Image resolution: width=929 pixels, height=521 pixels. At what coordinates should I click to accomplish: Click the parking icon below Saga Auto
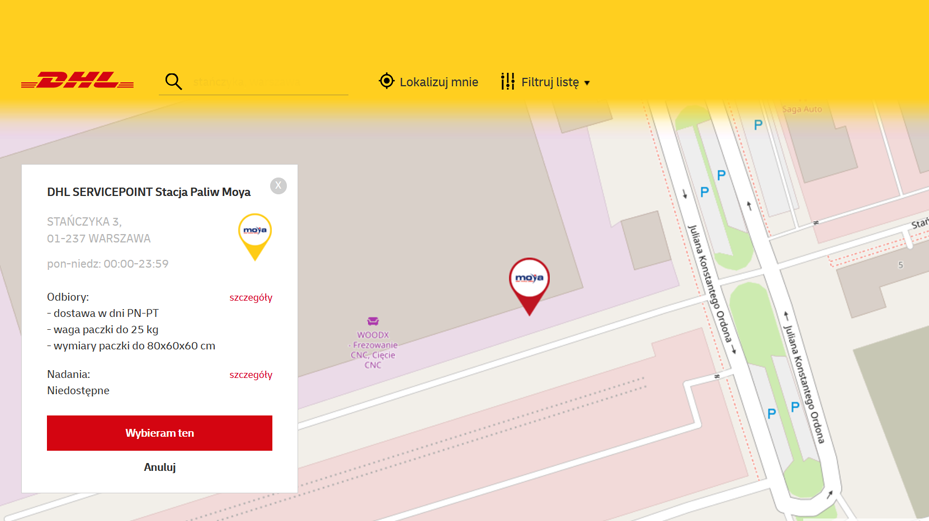(758, 125)
